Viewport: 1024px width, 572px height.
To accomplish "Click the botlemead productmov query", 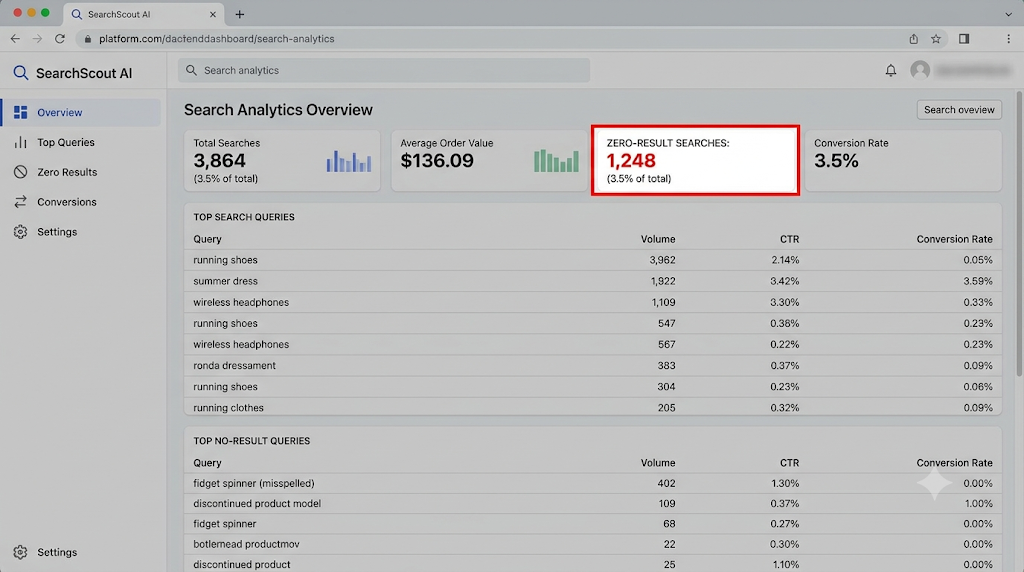I will coord(246,544).
